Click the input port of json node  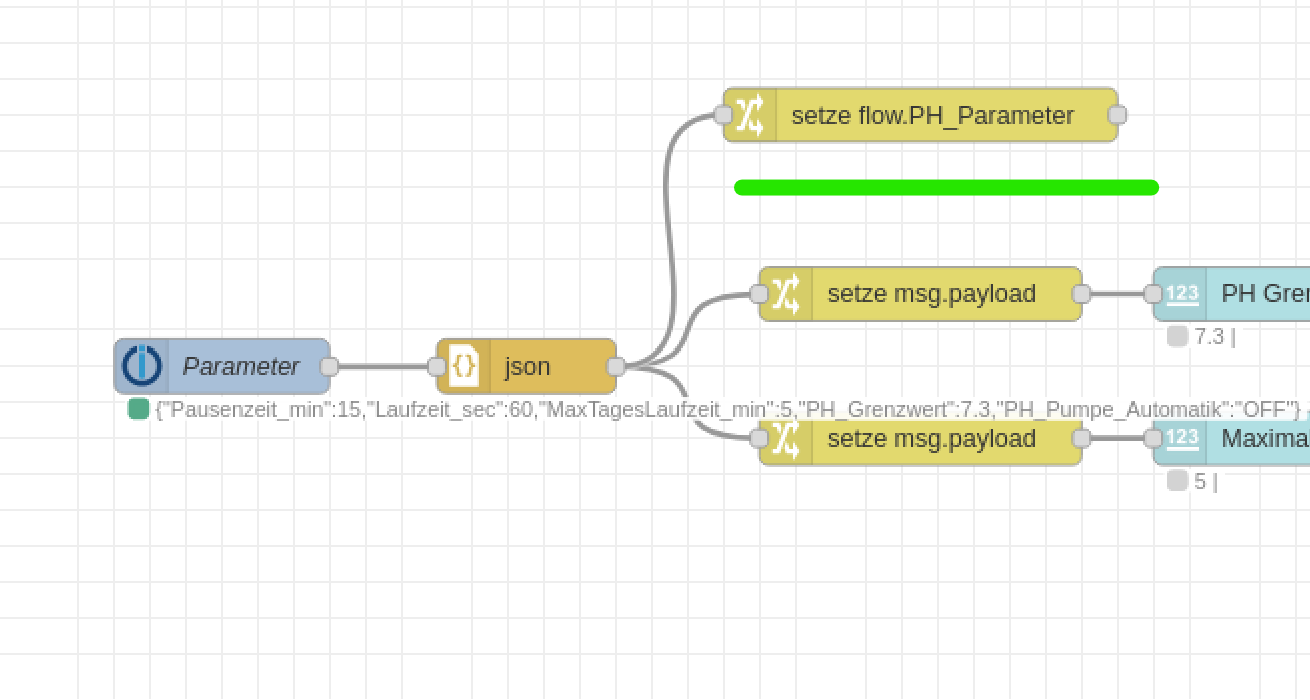coord(437,367)
